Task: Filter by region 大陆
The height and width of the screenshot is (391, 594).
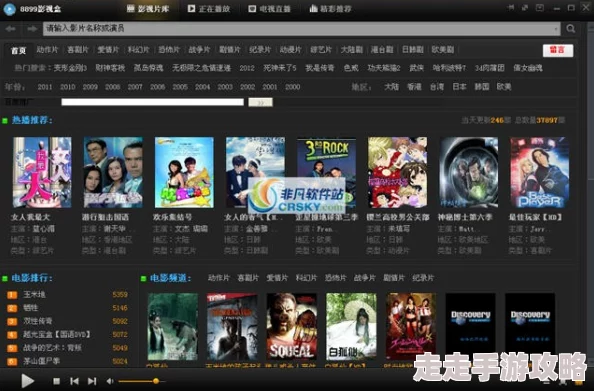Action: coord(391,87)
